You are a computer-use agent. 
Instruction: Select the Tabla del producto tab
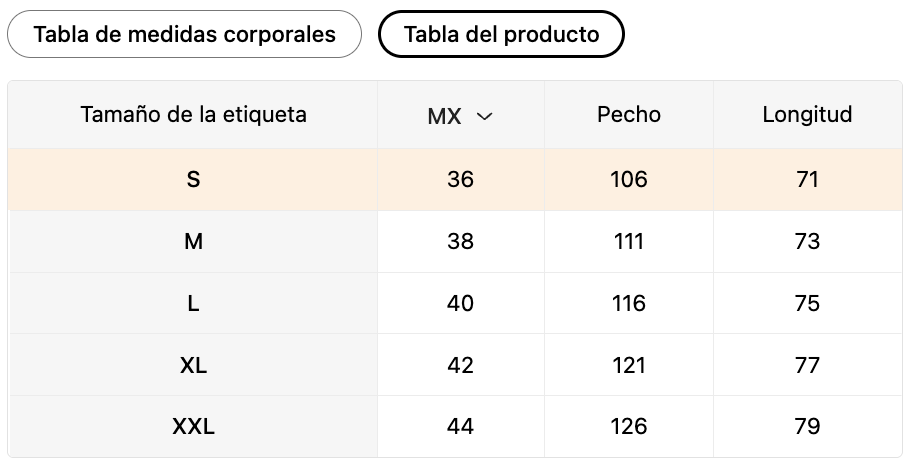pos(501,34)
